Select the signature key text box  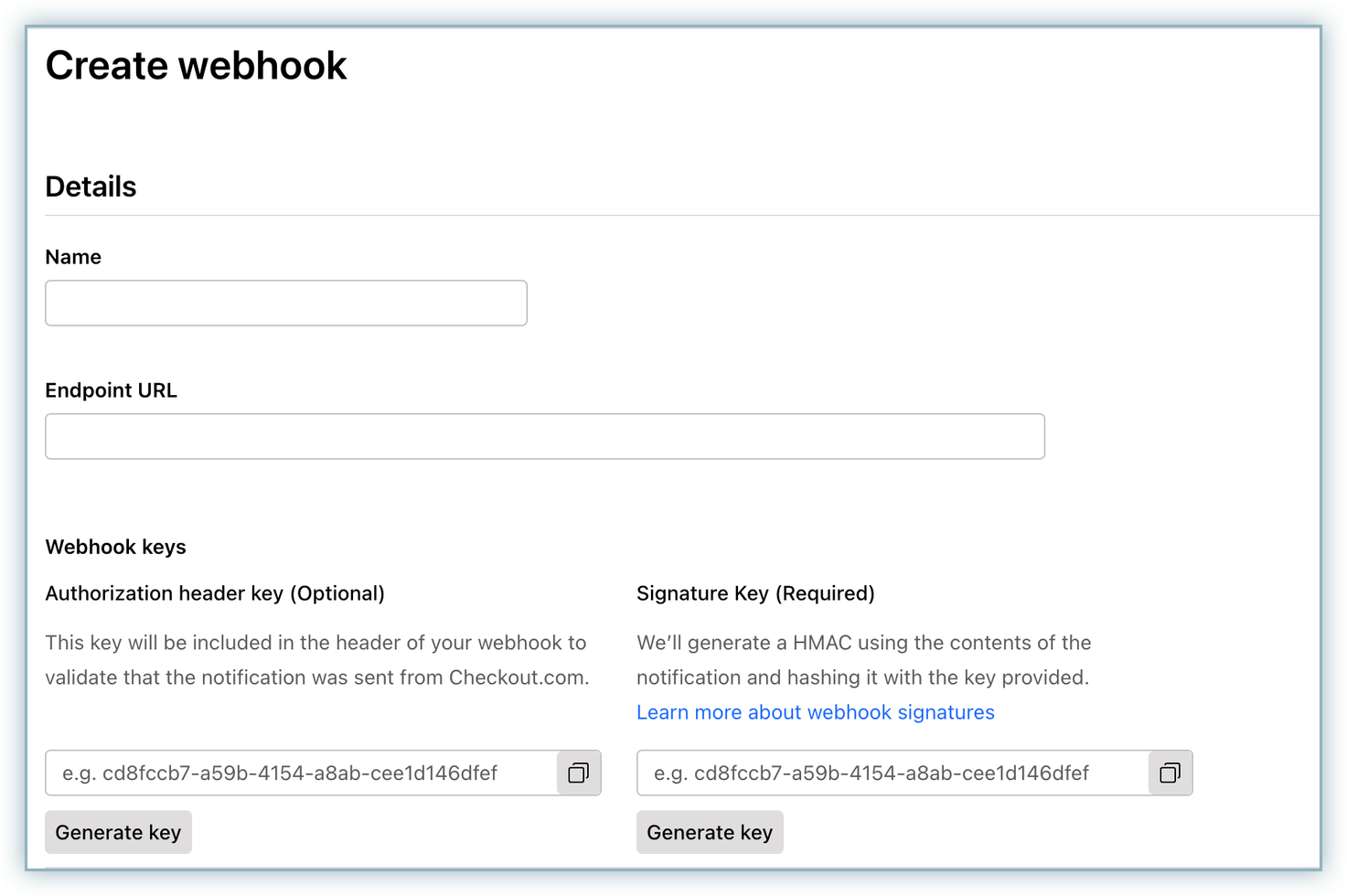[x=893, y=773]
